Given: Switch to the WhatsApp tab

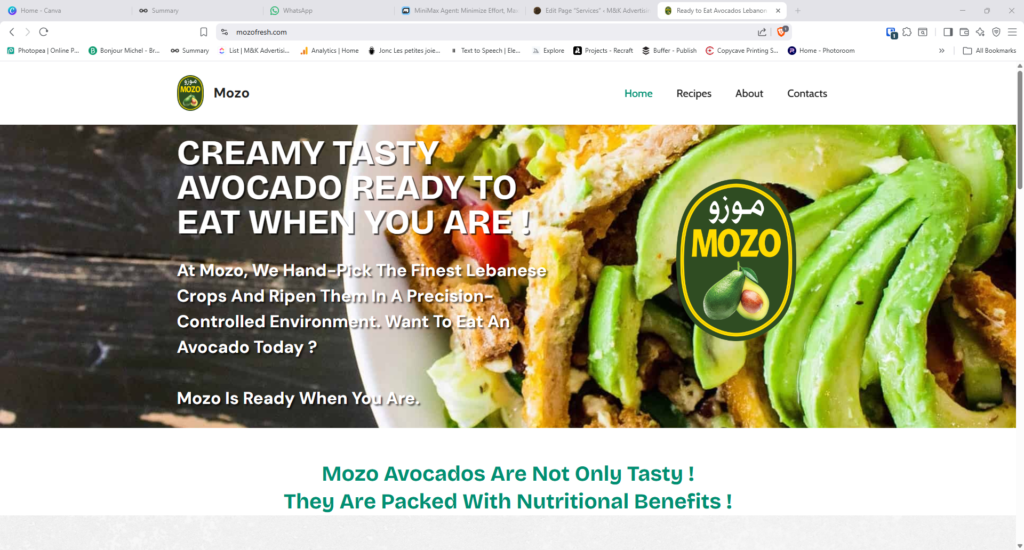Looking at the screenshot, I should (x=297, y=10).
